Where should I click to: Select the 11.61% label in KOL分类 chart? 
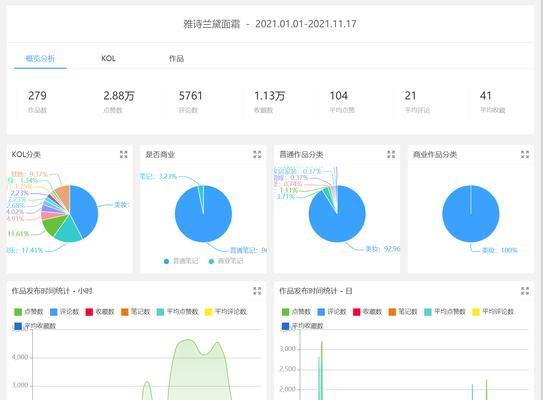pyautogui.click(x=18, y=234)
